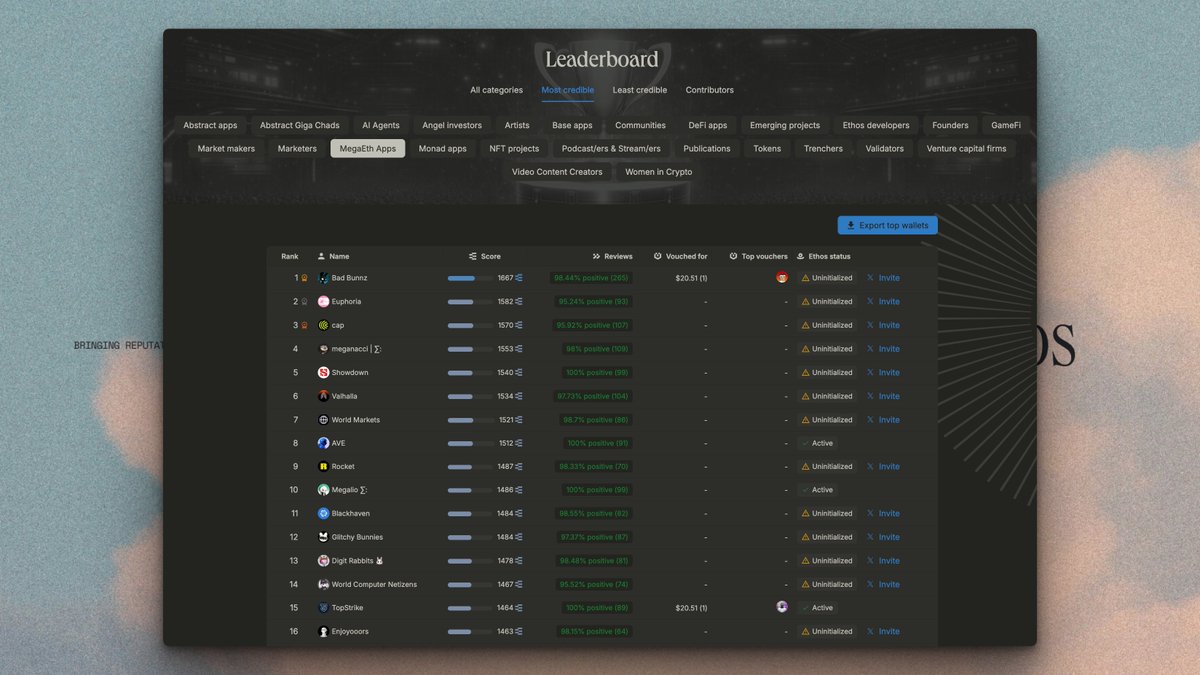
Task: Click Megalio avatar icon
Action: [x=323, y=490]
